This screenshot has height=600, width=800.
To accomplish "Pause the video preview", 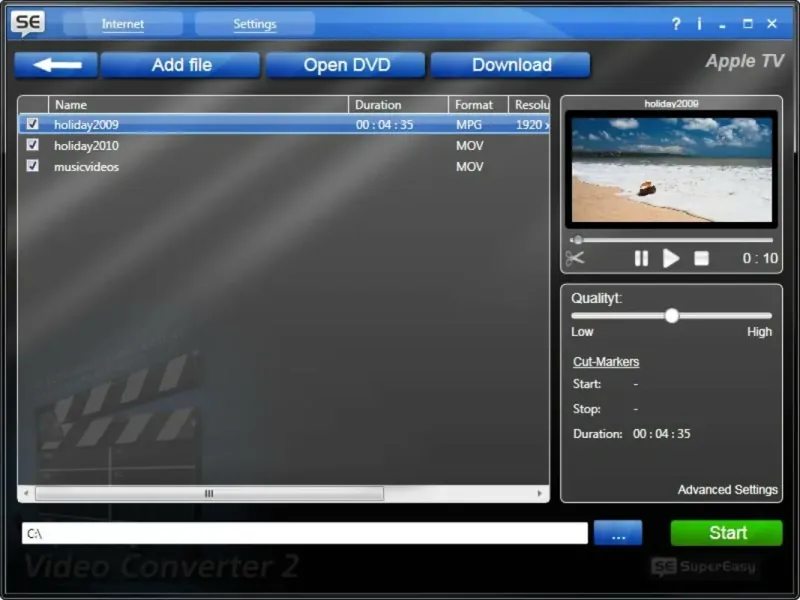I will (641, 258).
